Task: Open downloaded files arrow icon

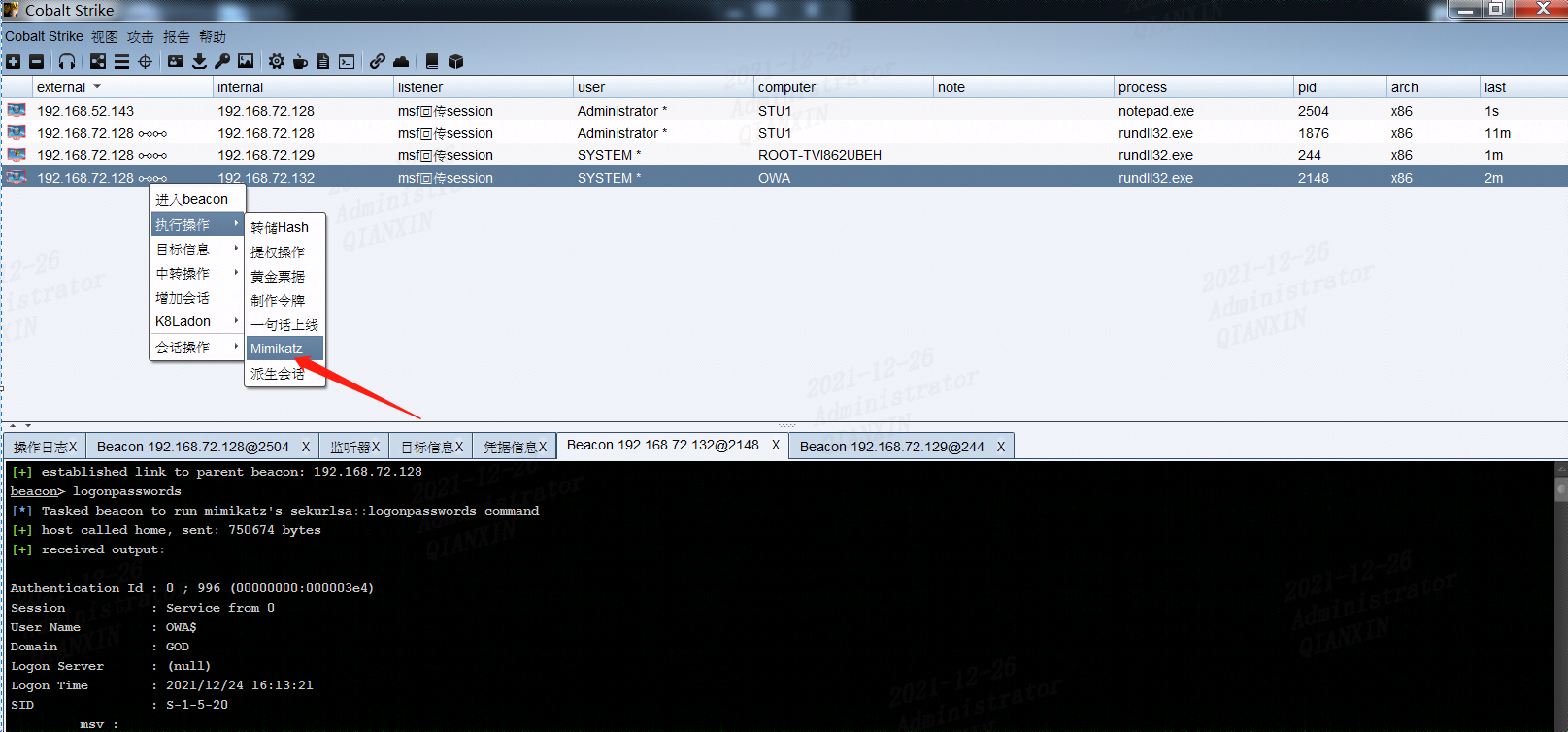Action: (x=199, y=61)
